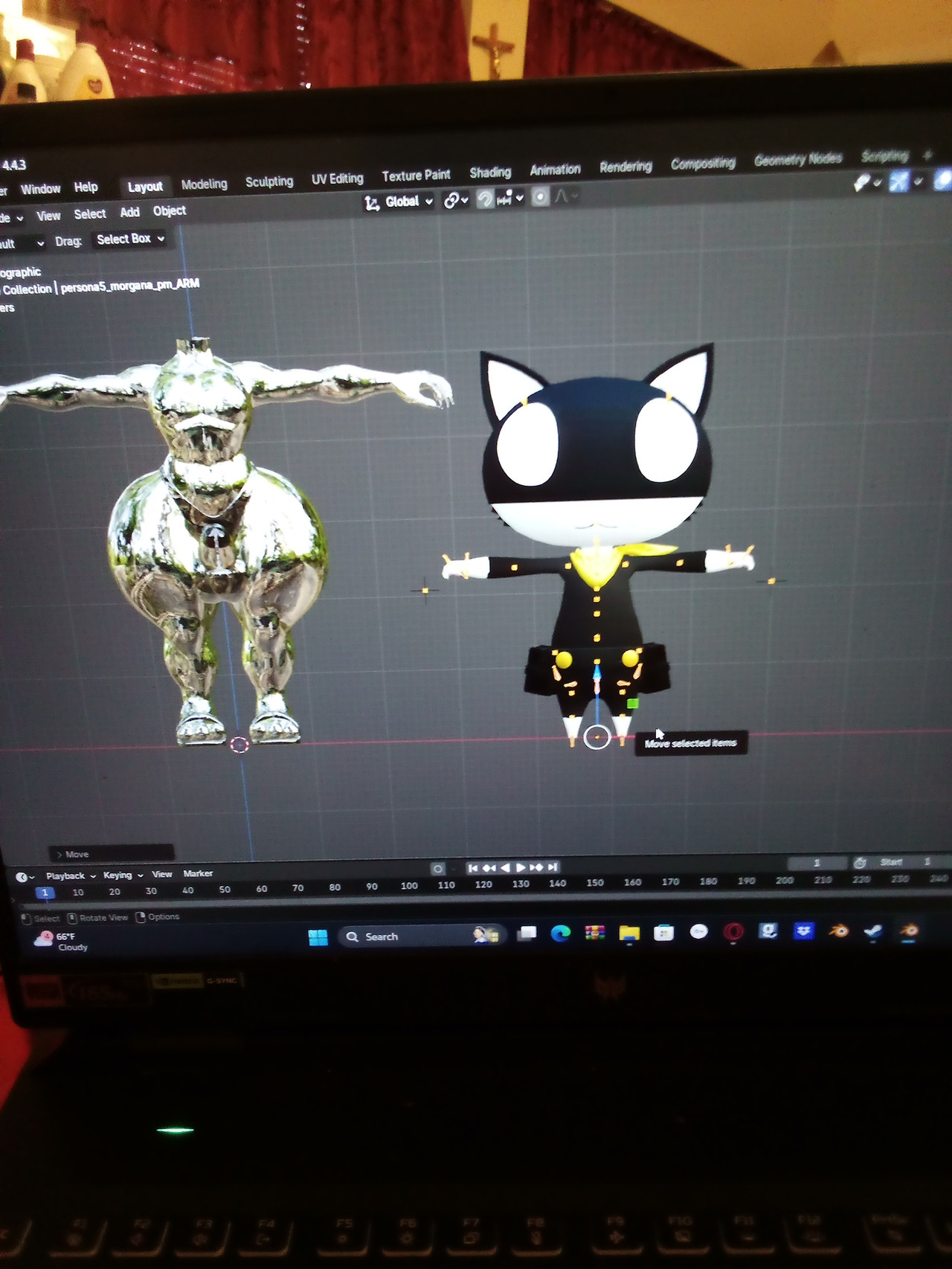Image resolution: width=952 pixels, height=1269 pixels.
Task: Add a new workspace with plus icon
Action: point(927,155)
